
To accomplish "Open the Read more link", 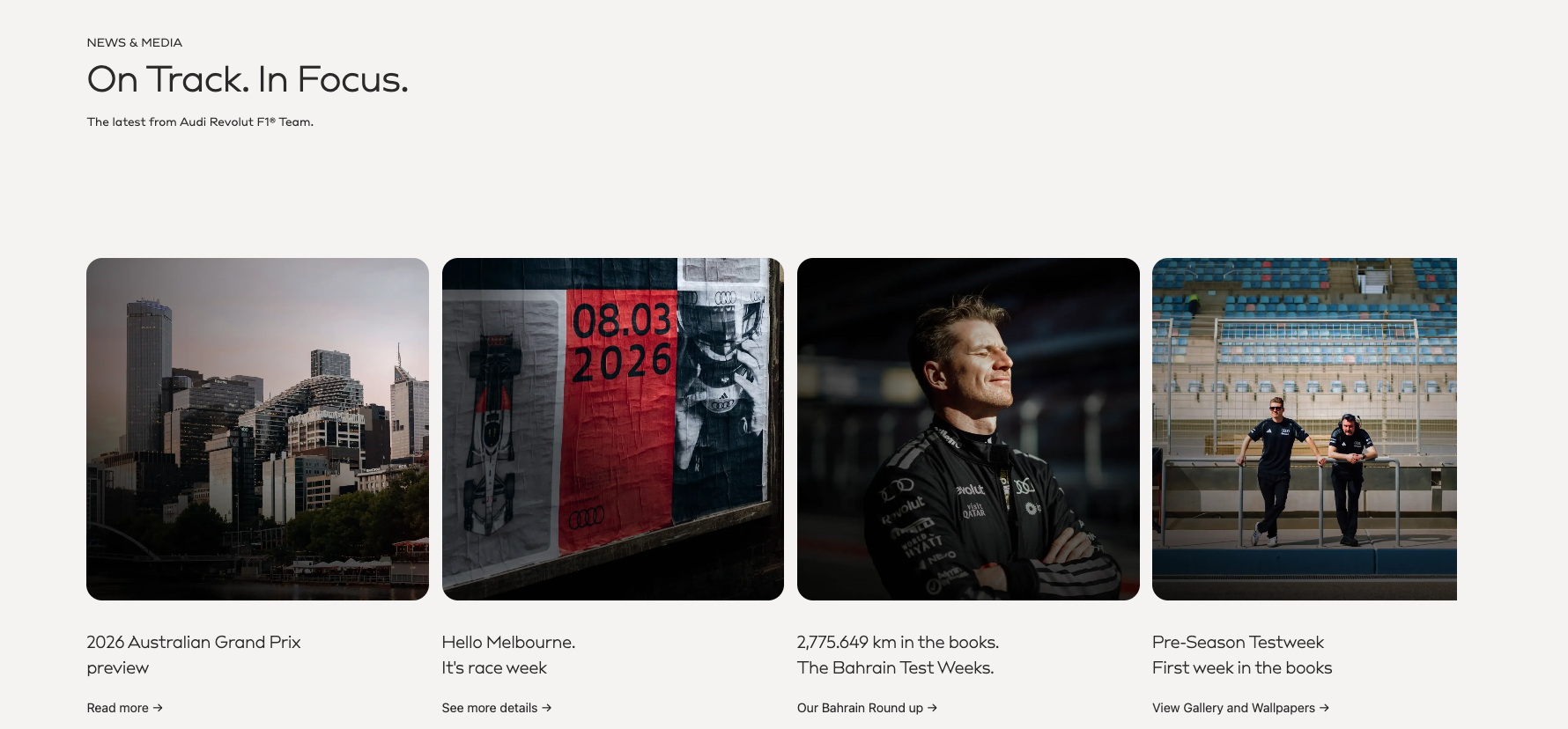I will pyautogui.click(x=124, y=708).
